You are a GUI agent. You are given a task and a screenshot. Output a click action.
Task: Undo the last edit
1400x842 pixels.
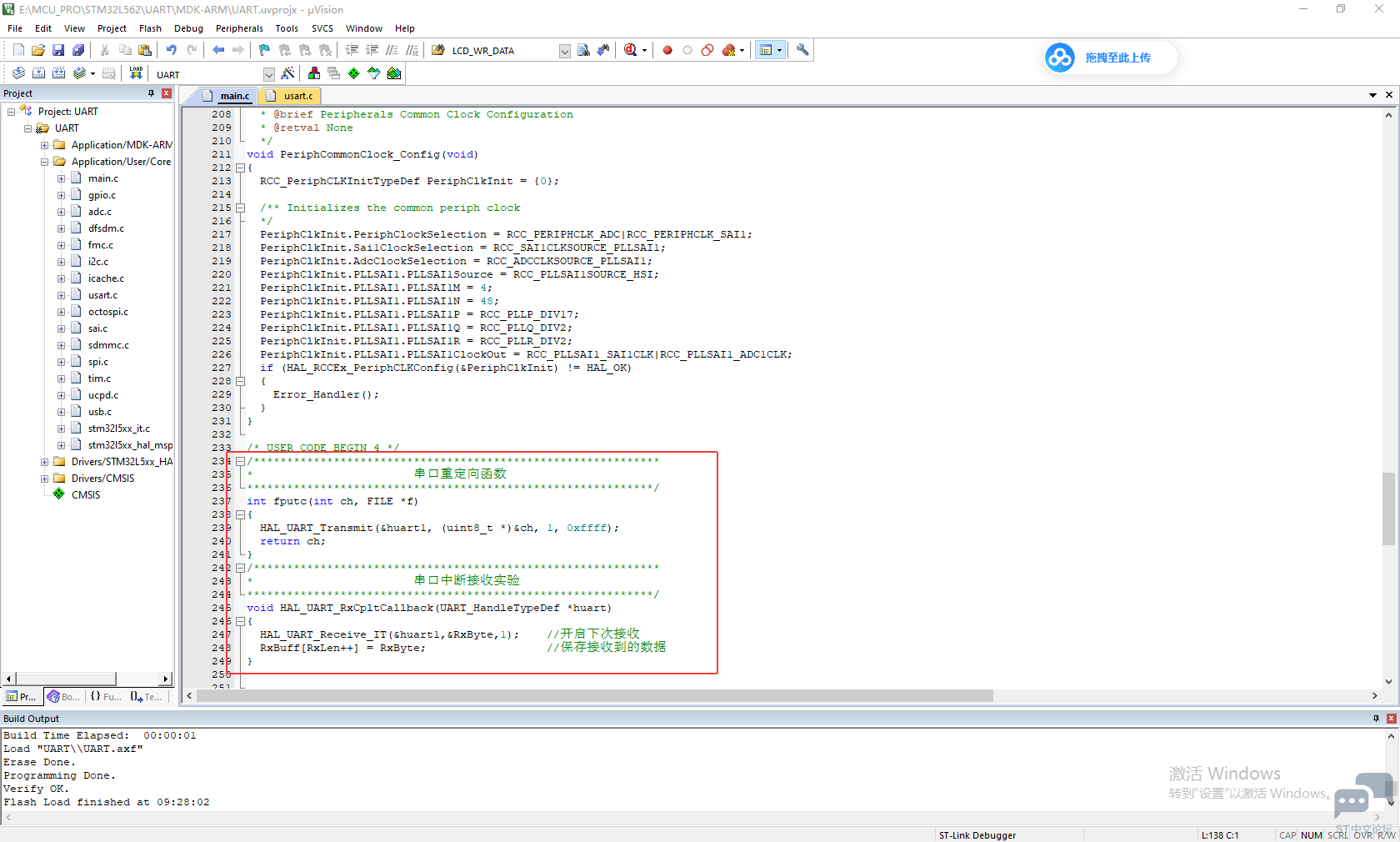click(171, 50)
